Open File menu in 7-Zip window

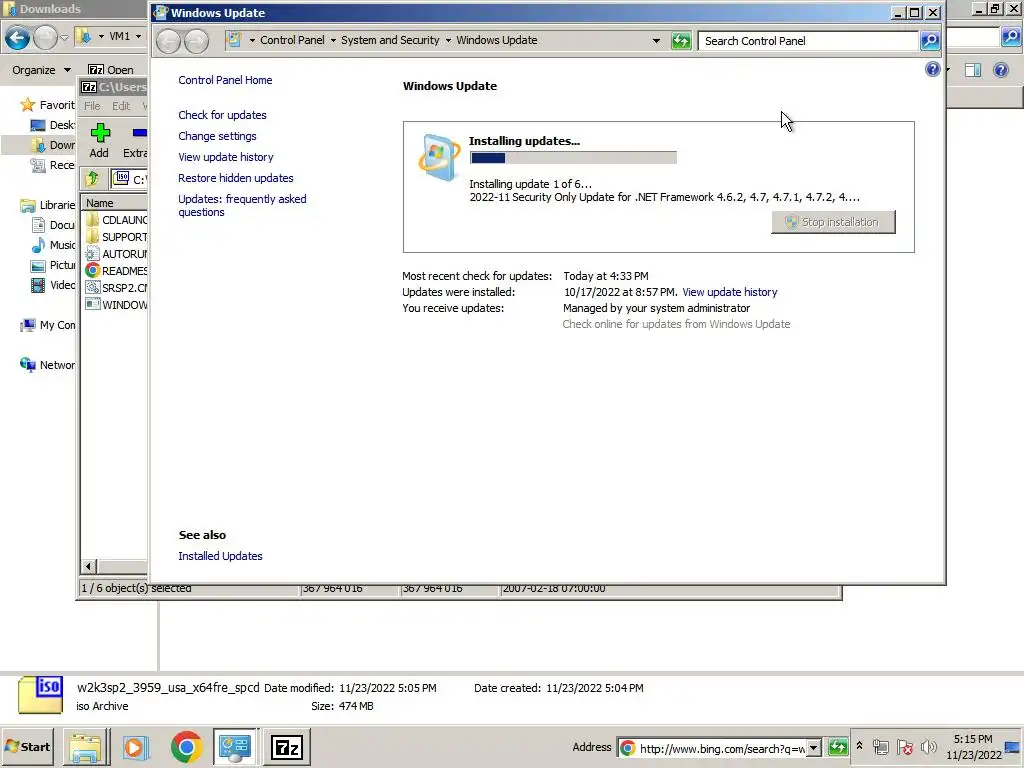coord(92,106)
